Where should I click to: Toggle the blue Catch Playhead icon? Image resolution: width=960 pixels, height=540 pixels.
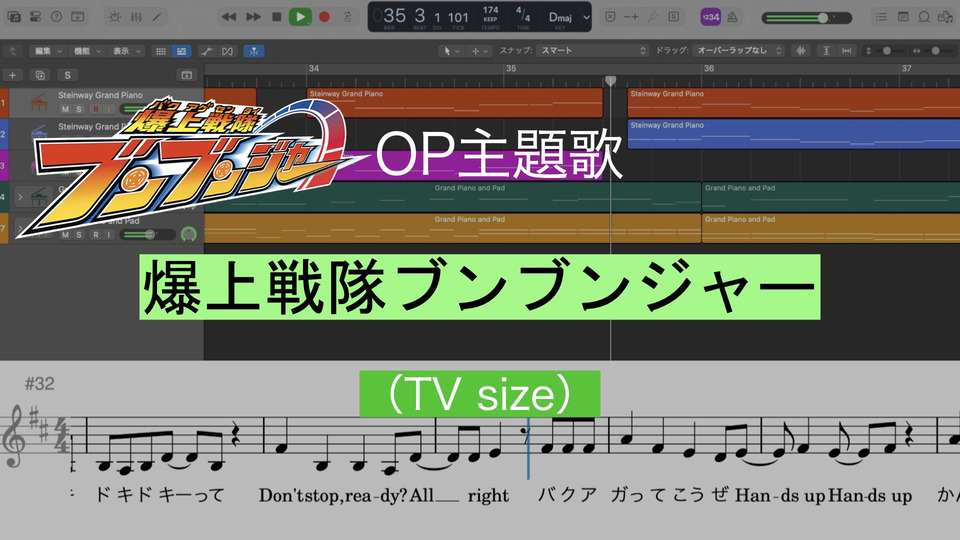(x=253, y=51)
